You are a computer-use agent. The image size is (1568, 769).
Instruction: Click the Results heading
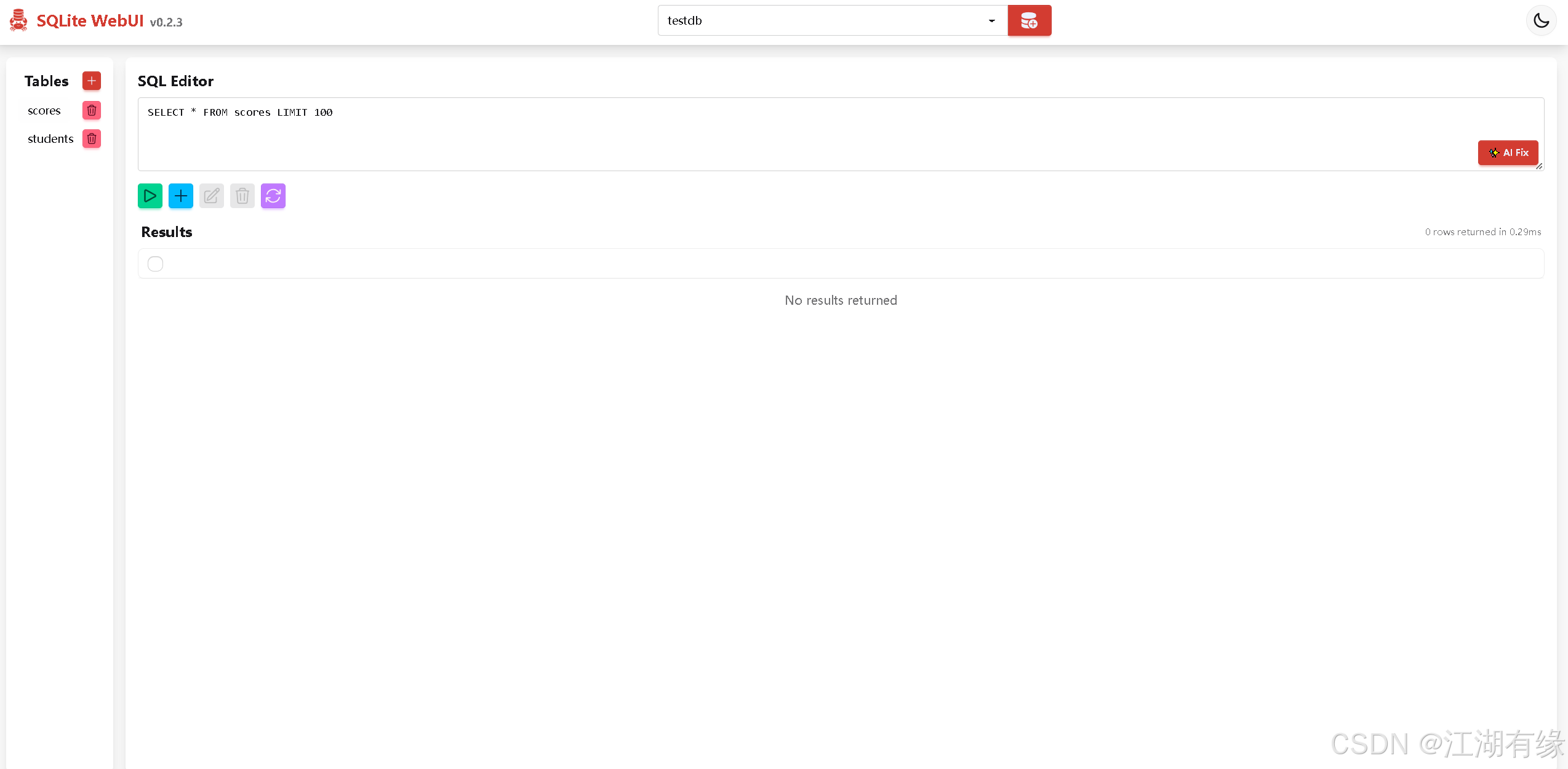(x=167, y=232)
